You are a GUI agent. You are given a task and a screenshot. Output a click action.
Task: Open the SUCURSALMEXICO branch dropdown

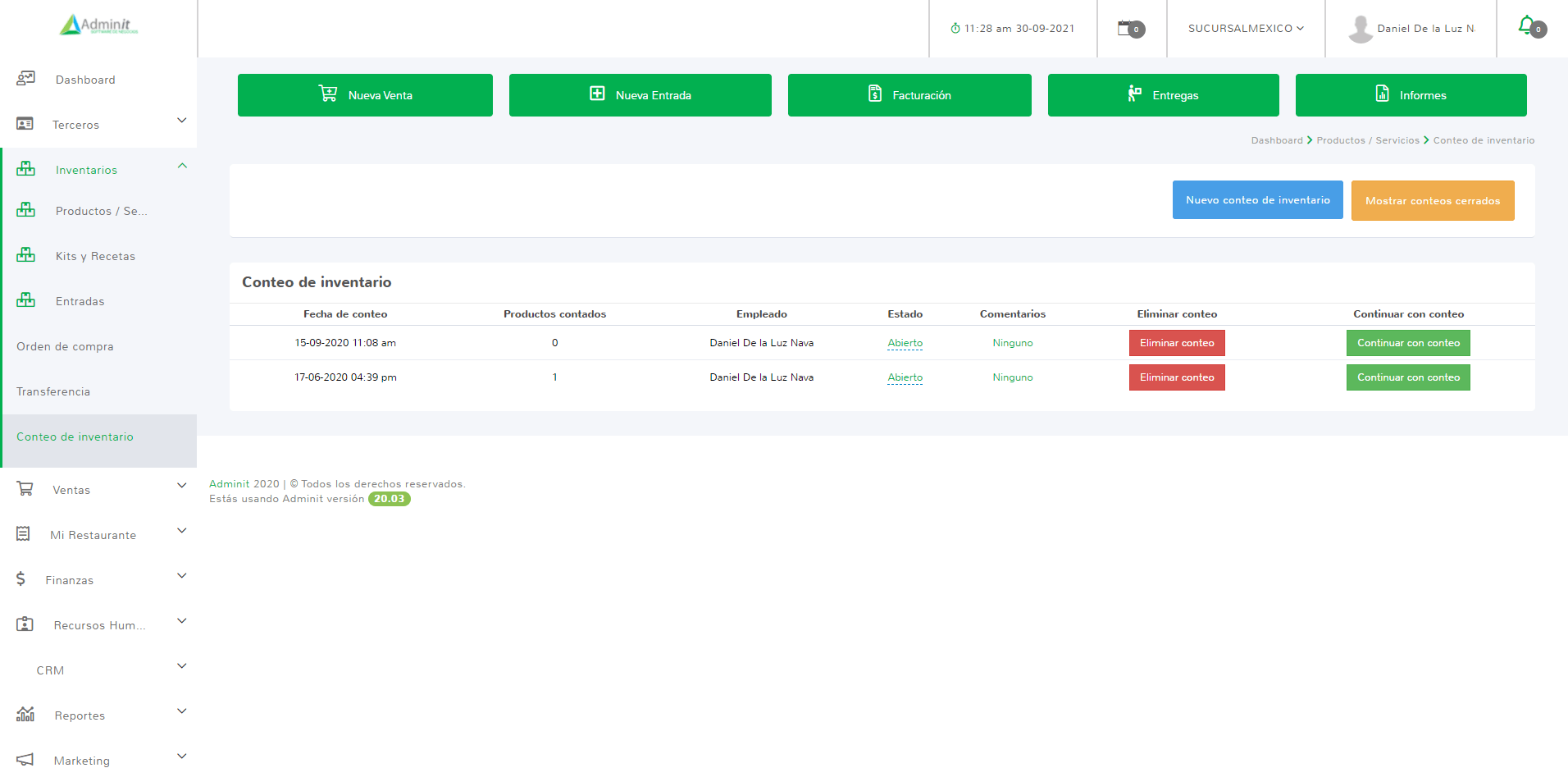tap(1245, 29)
